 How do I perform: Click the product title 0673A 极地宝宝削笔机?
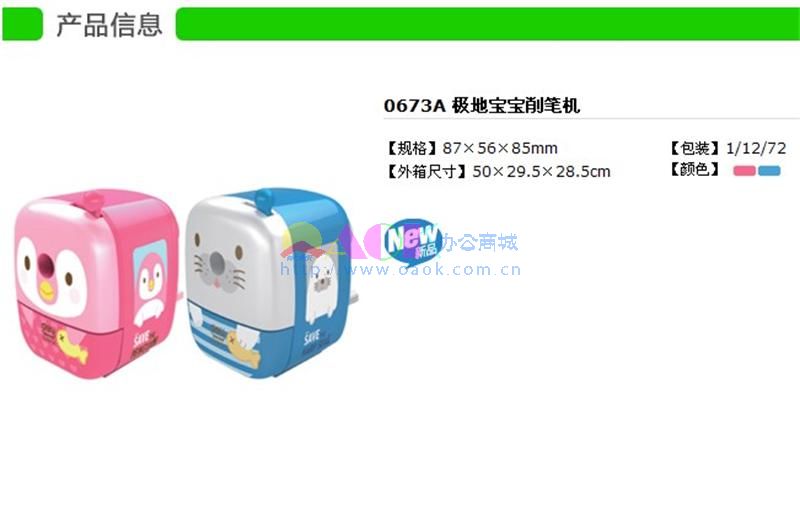[x=482, y=106]
